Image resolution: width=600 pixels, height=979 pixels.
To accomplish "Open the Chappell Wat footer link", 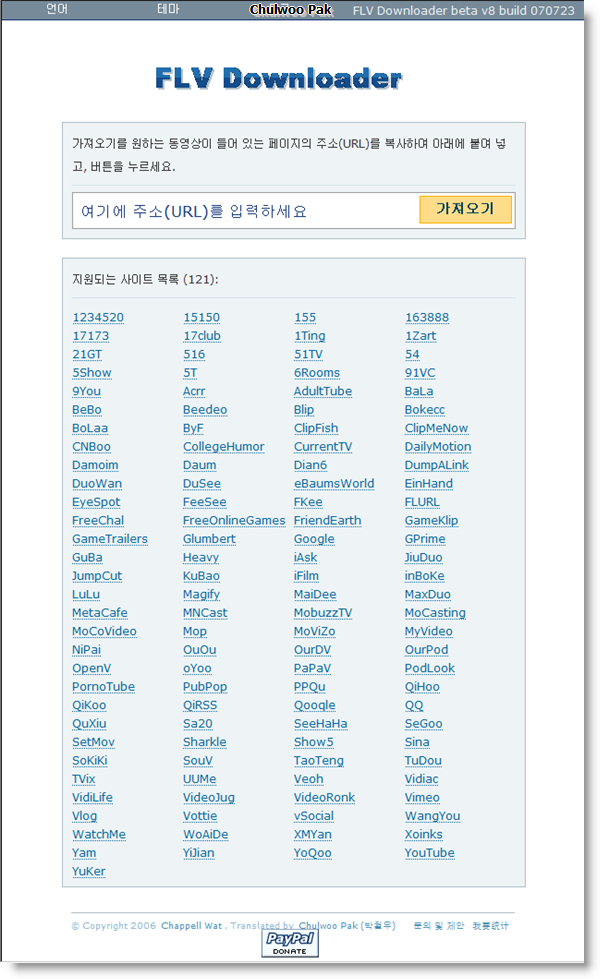I will (192, 925).
